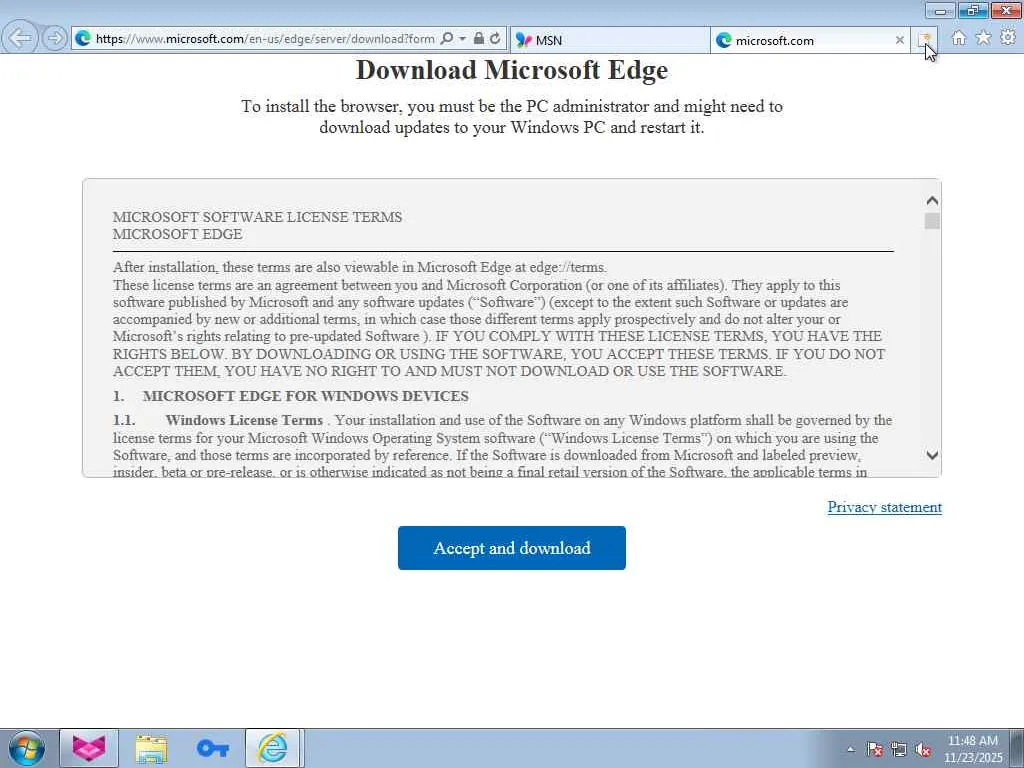Click the Internet Explorer taskbar icon
The height and width of the screenshot is (768, 1024).
(x=272, y=748)
